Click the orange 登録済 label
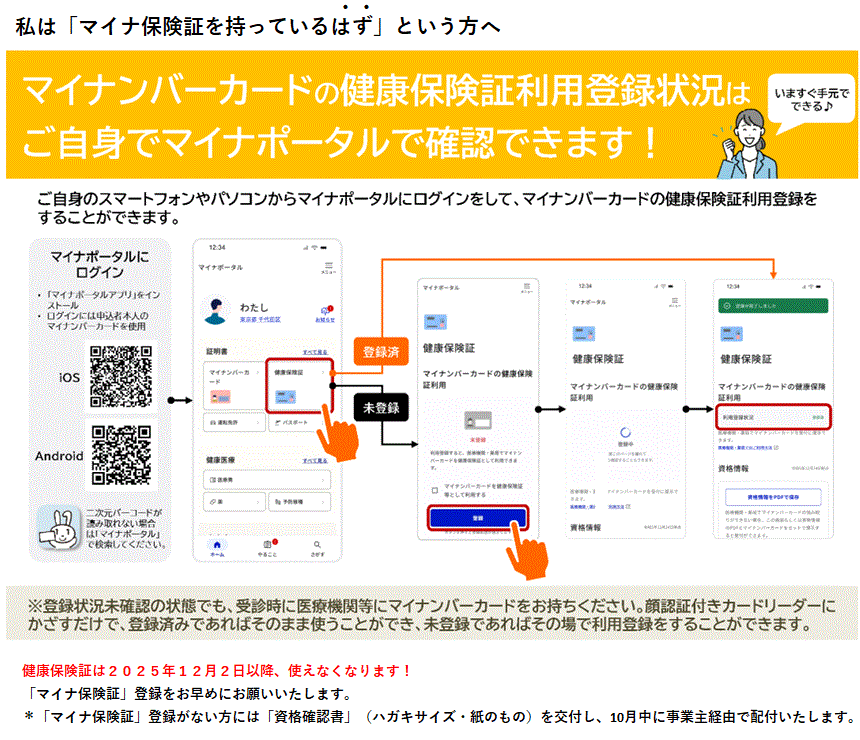 [x=381, y=352]
